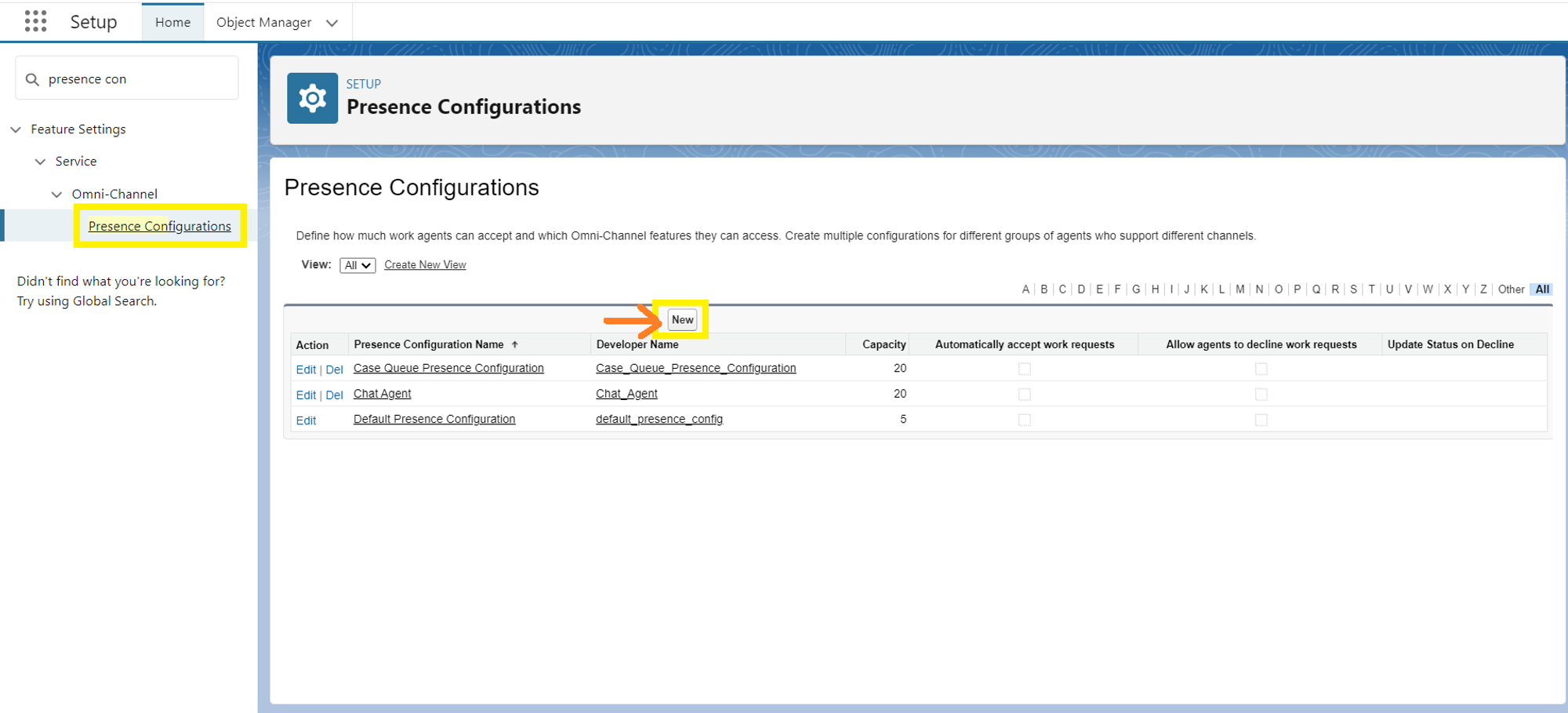The width and height of the screenshot is (1568, 713).
Task: Click Edit on the Default Presence Configuration row
Action: pyautogui.click(x=306, y=420)
